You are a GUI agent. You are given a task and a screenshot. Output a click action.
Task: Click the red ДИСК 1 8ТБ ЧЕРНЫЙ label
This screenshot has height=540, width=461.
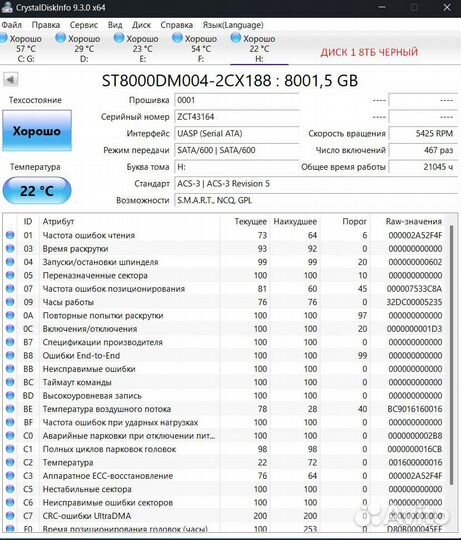click(x=369, y=52)
